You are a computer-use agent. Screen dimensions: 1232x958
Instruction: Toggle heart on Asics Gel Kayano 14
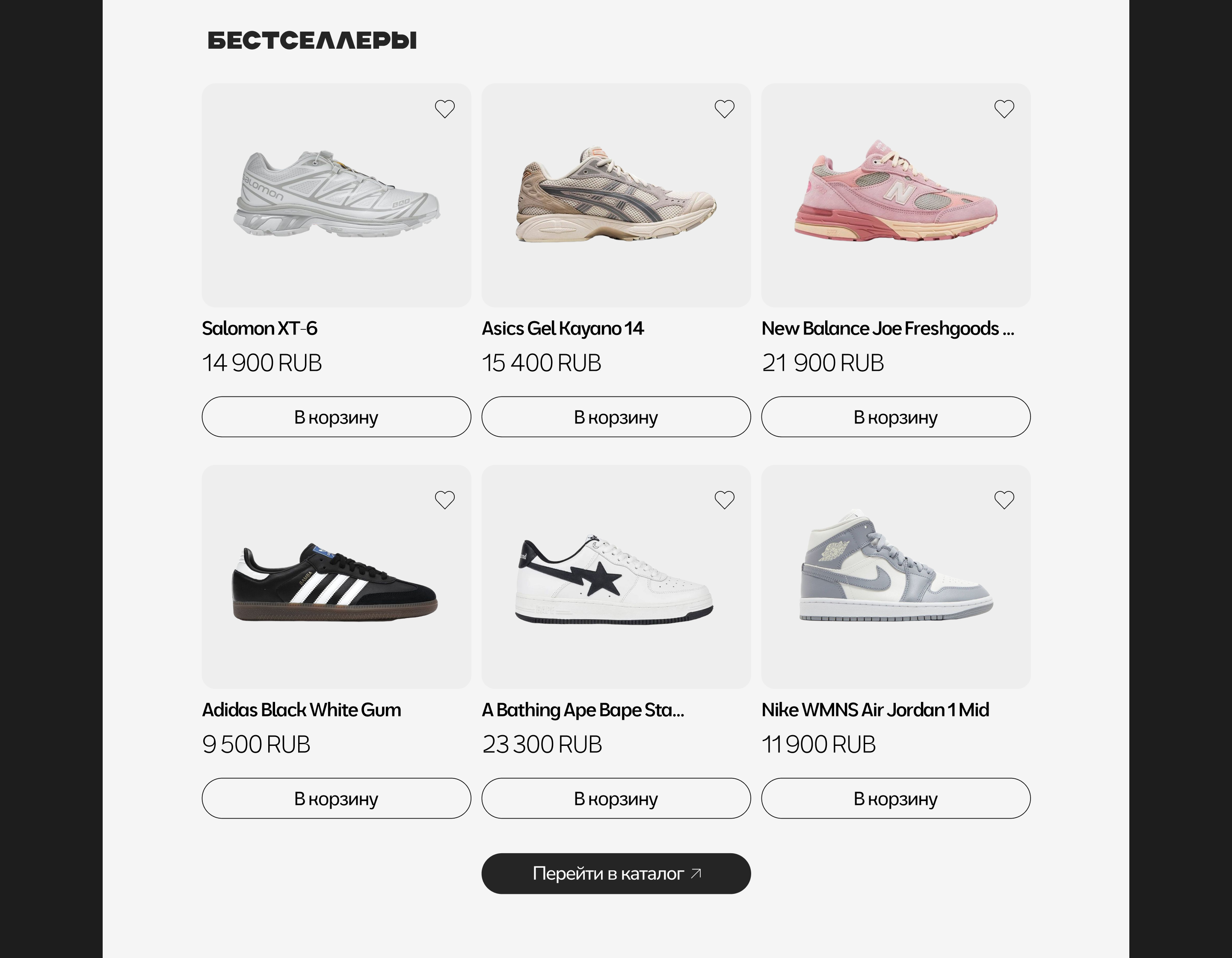coord(724,109)
